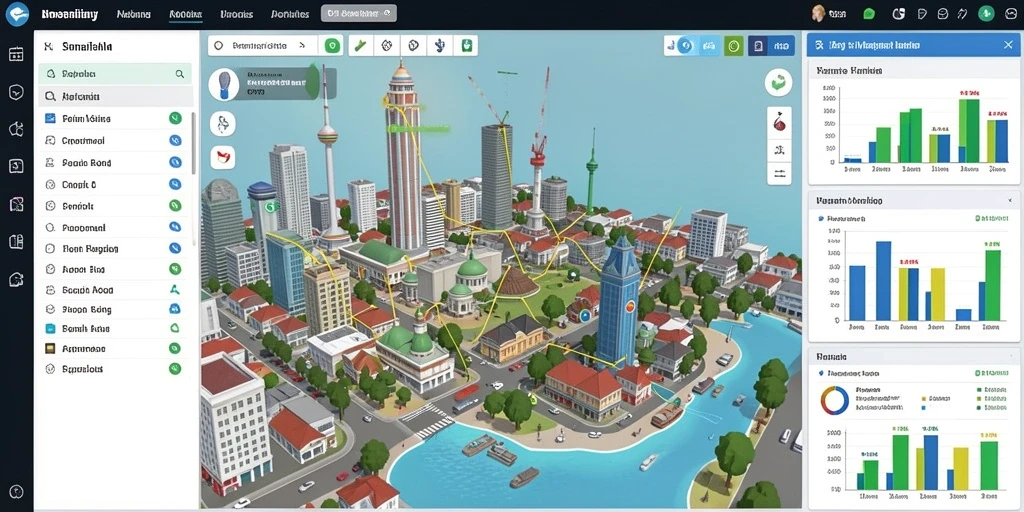This screenshot has width=1024, height=512.
Task: Open the calendar icon in the left sidebar
Action: [16, 54]
